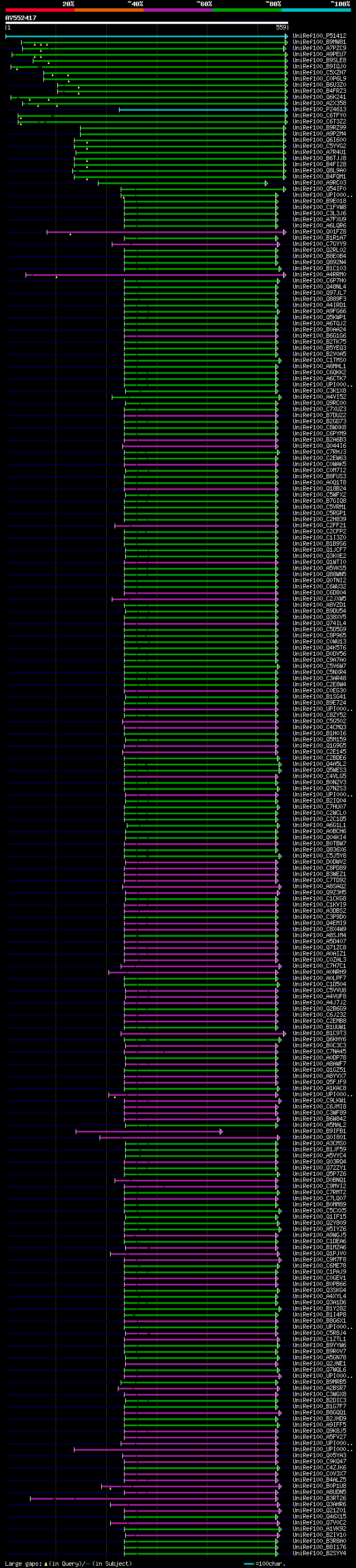The height and width of the screenshot is (1568, 356).
Task: Click the purple alignment bar for UniRef100_A4RRM0
Action: (156, 275)
